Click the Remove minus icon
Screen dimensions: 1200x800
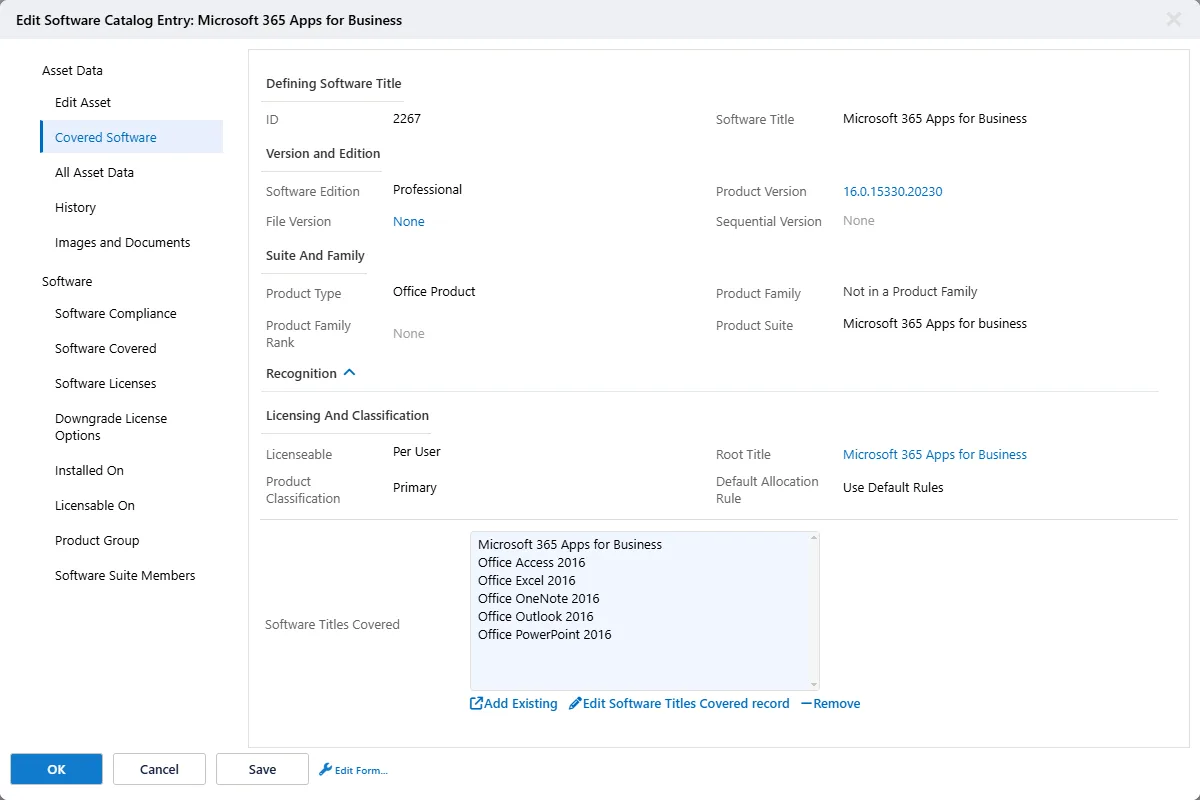coord(806,704)
